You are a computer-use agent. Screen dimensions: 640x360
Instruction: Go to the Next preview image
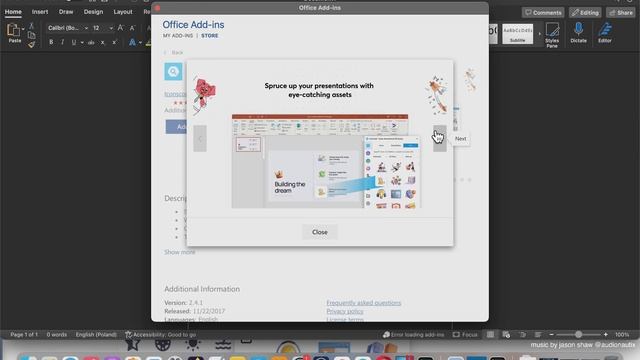440,139
